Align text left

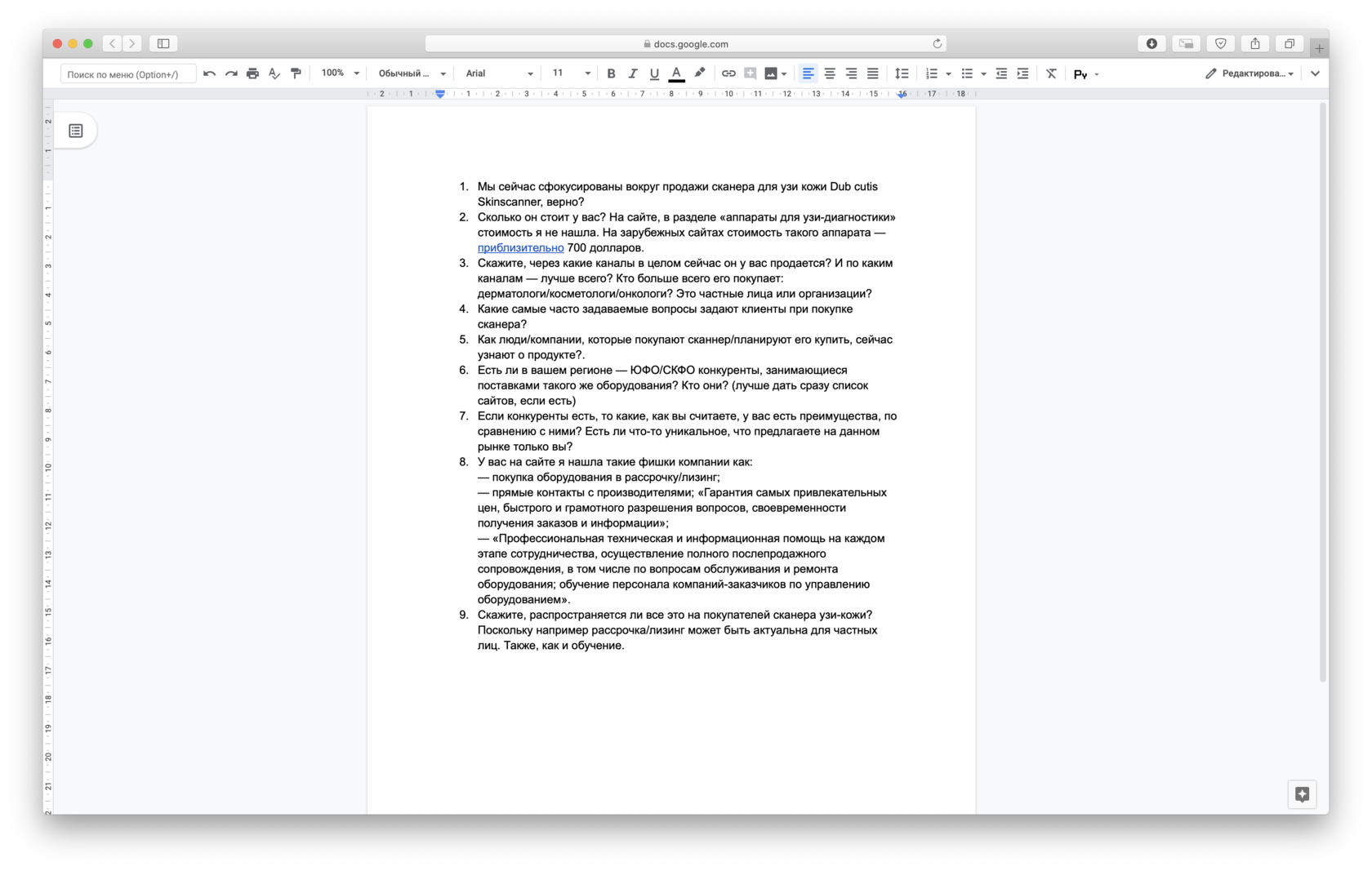click(808, 73)
